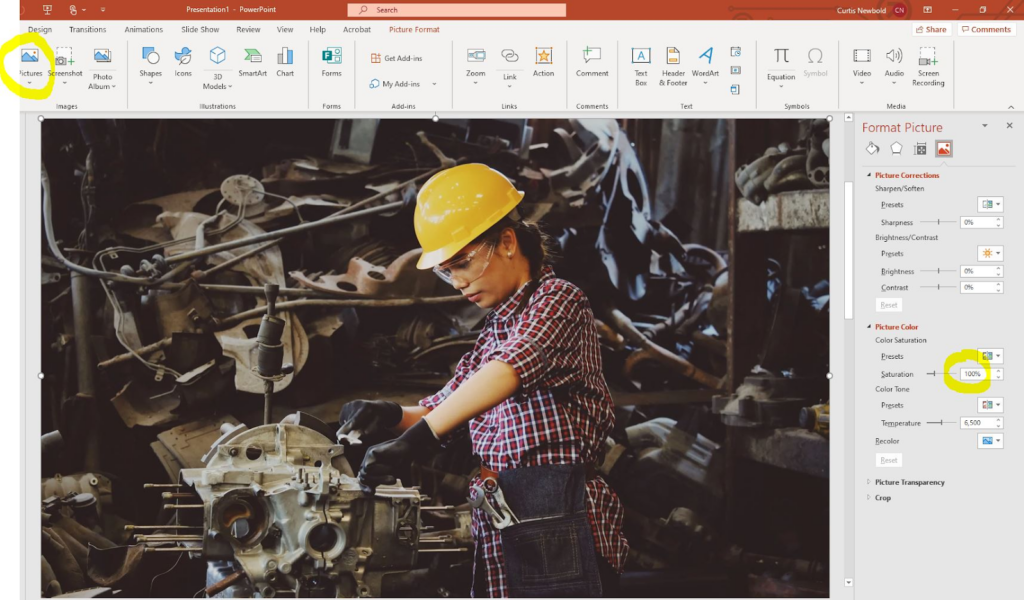The width and height of the screenshot is (1024, 600).
Task: Expand the Crop section
Action: point(882,497)
